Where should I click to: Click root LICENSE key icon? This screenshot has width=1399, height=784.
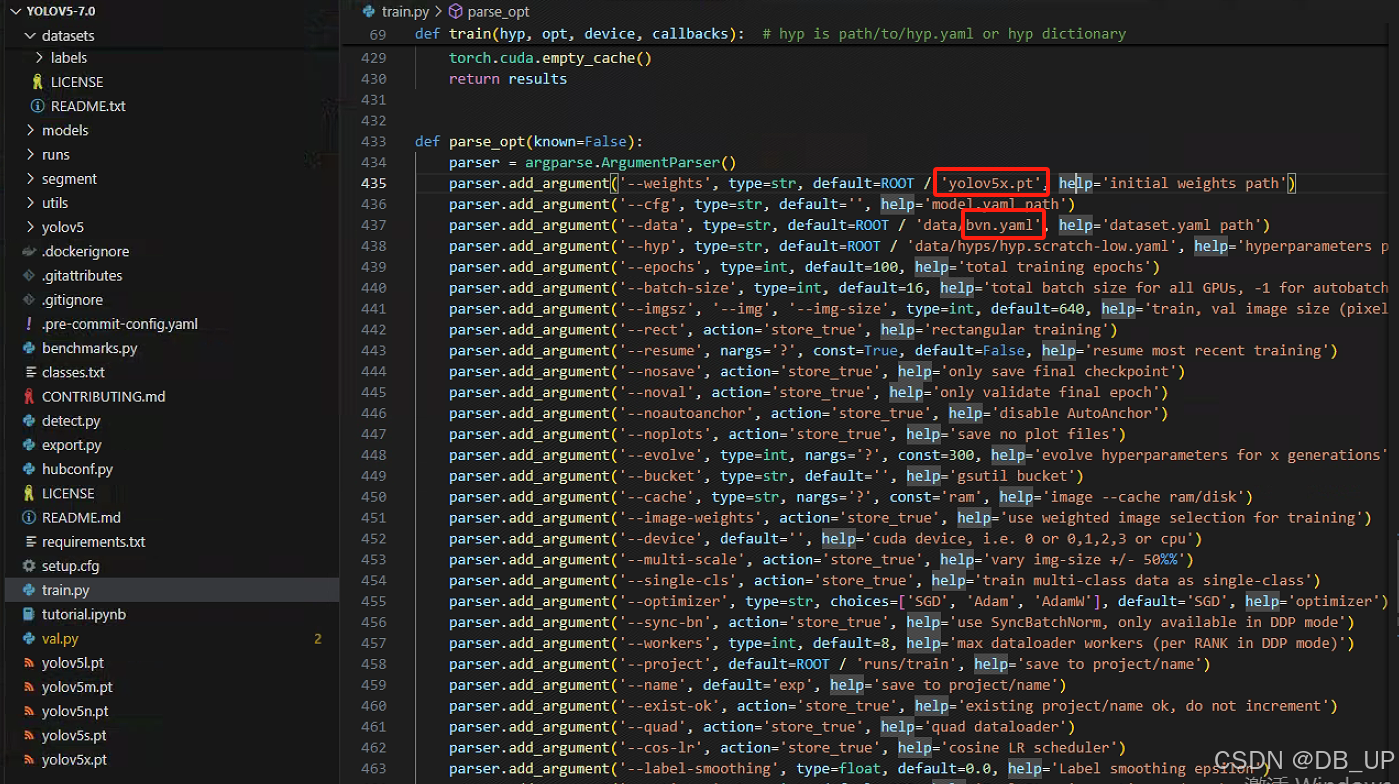tap(29, 493)
